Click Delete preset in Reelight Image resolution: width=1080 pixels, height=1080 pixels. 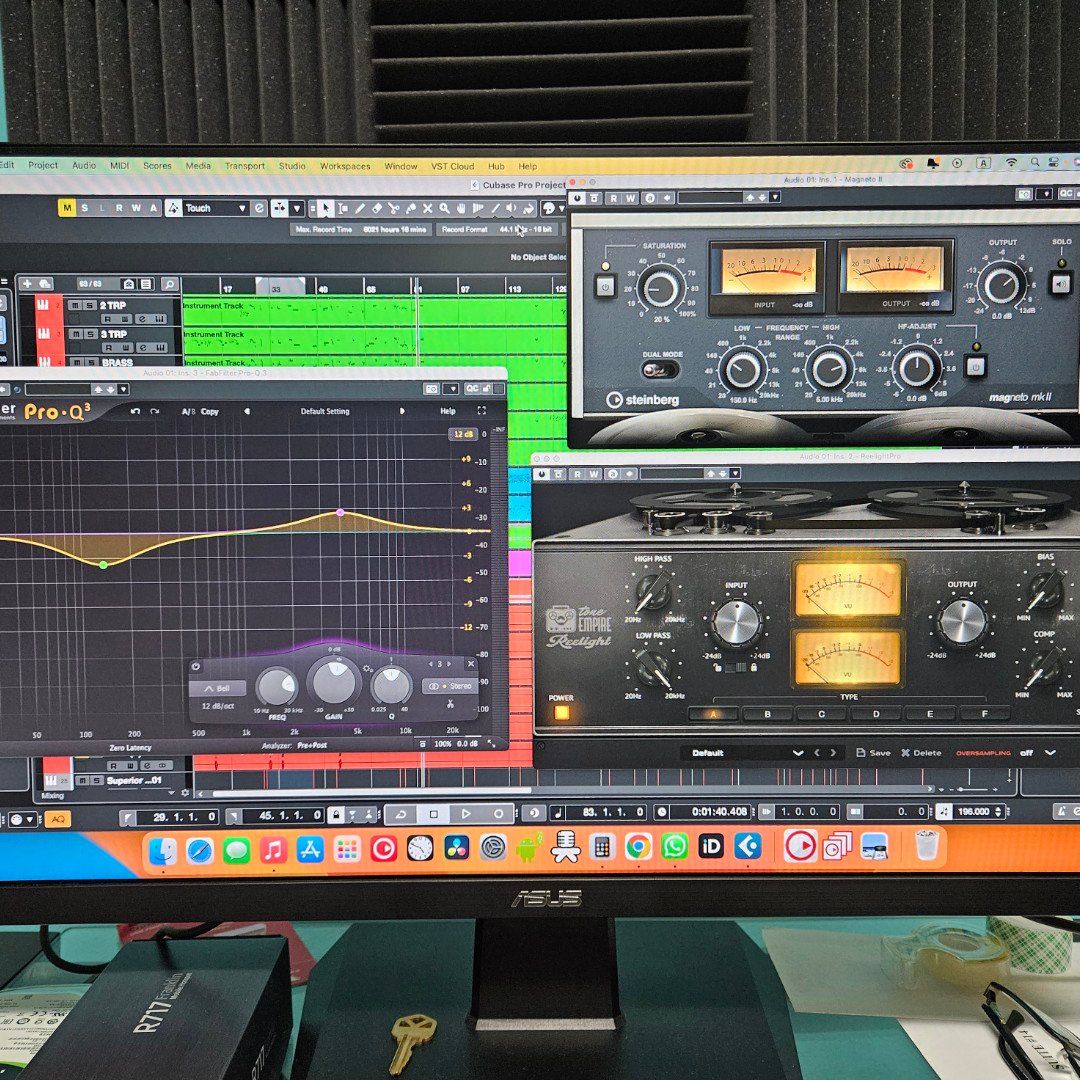(x=922, y=753)
